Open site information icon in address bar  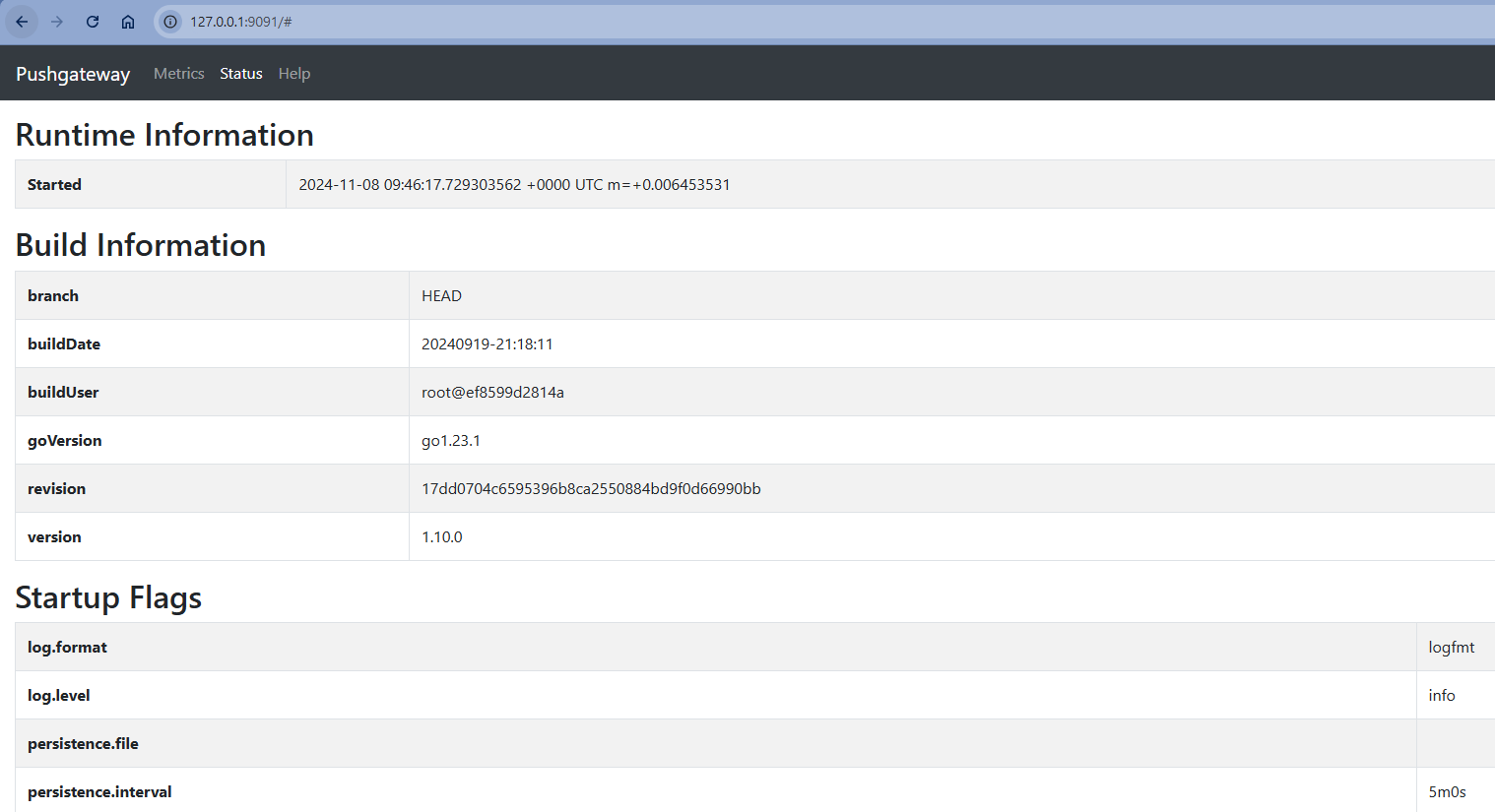click(x=170, y=22)
